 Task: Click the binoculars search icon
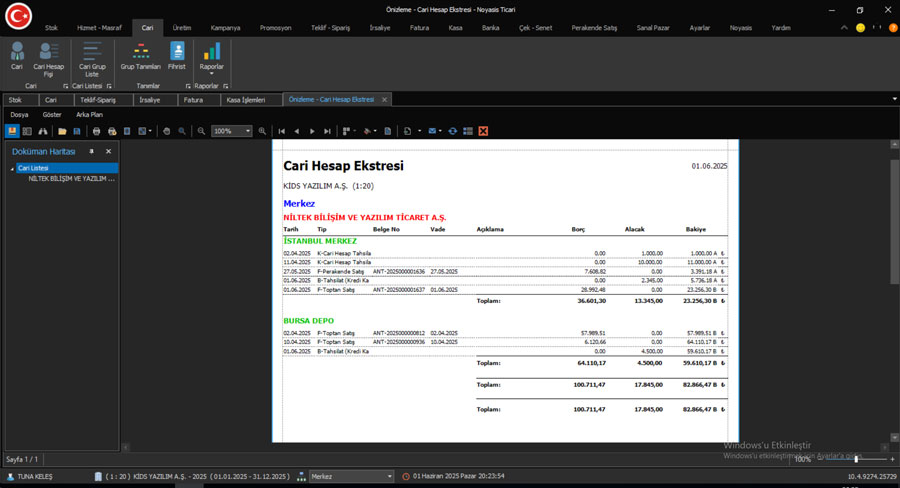[x=42, y=131]
